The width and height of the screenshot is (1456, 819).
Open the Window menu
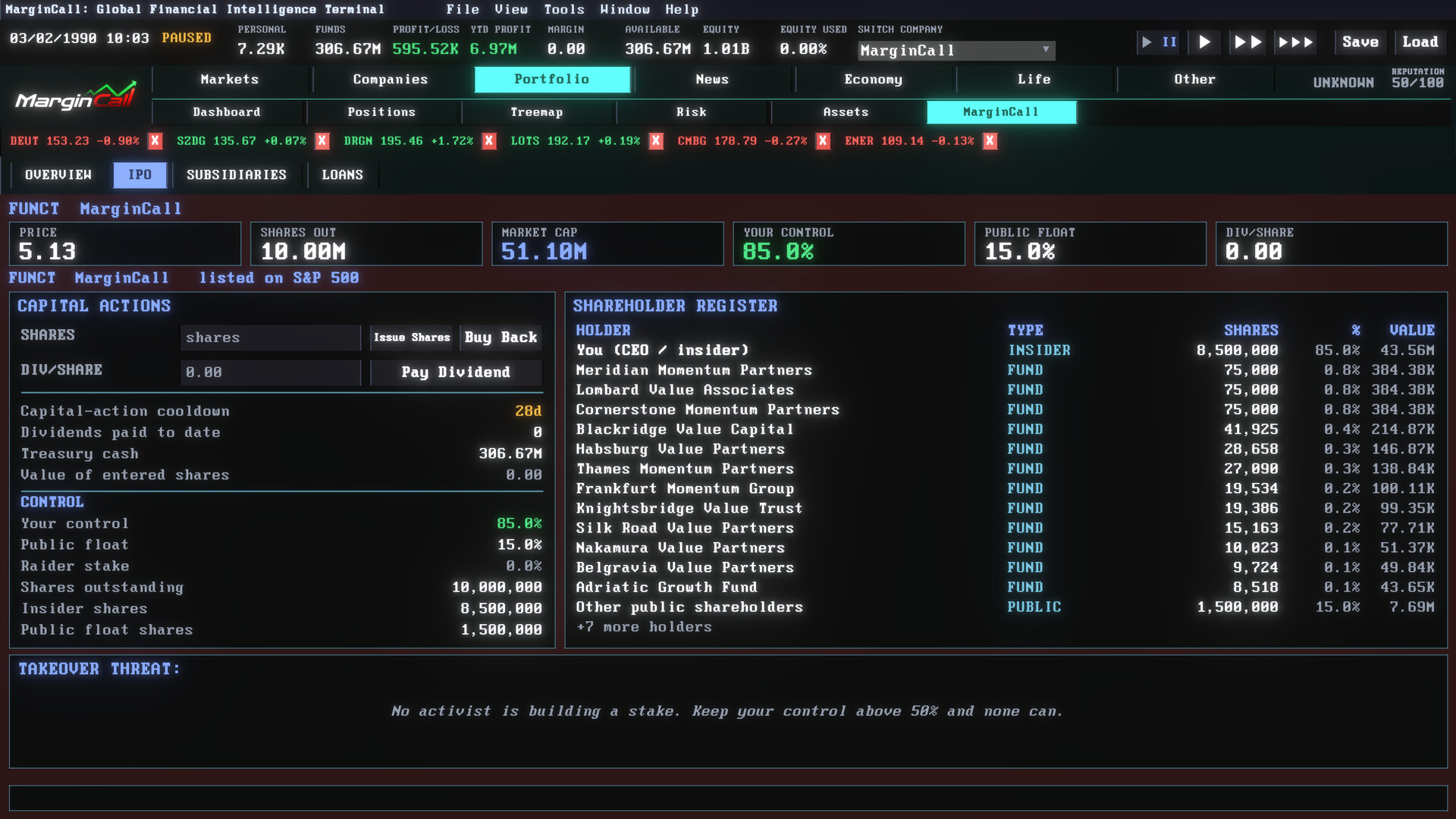(625, 9)
